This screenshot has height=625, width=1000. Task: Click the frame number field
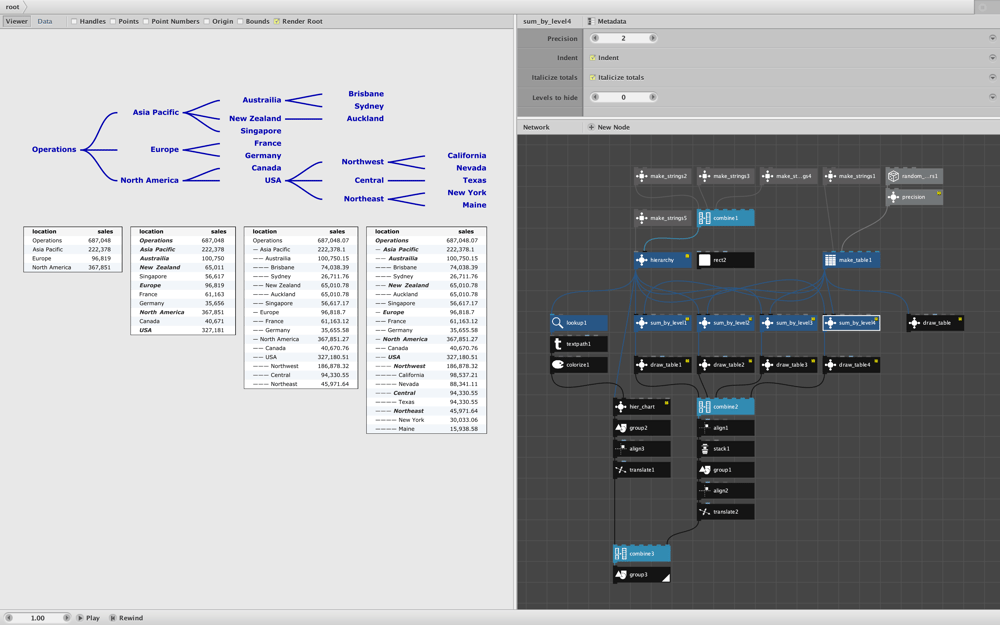point(38,618)
